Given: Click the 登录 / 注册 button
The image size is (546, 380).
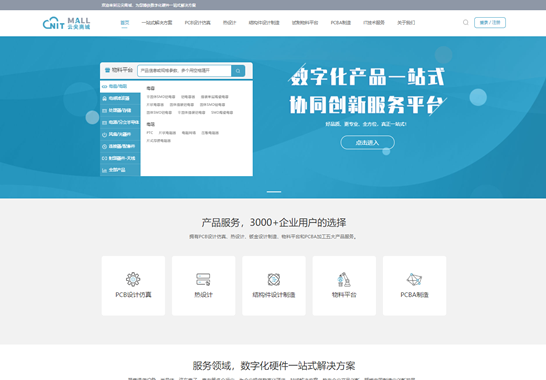Looking at the screenshot, I should point(490,23).
